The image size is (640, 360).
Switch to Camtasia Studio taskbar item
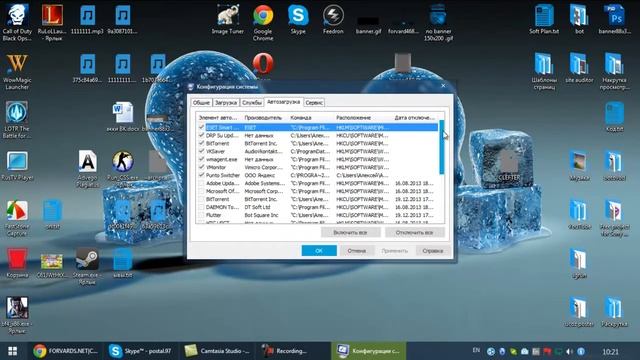coord(216,351)
